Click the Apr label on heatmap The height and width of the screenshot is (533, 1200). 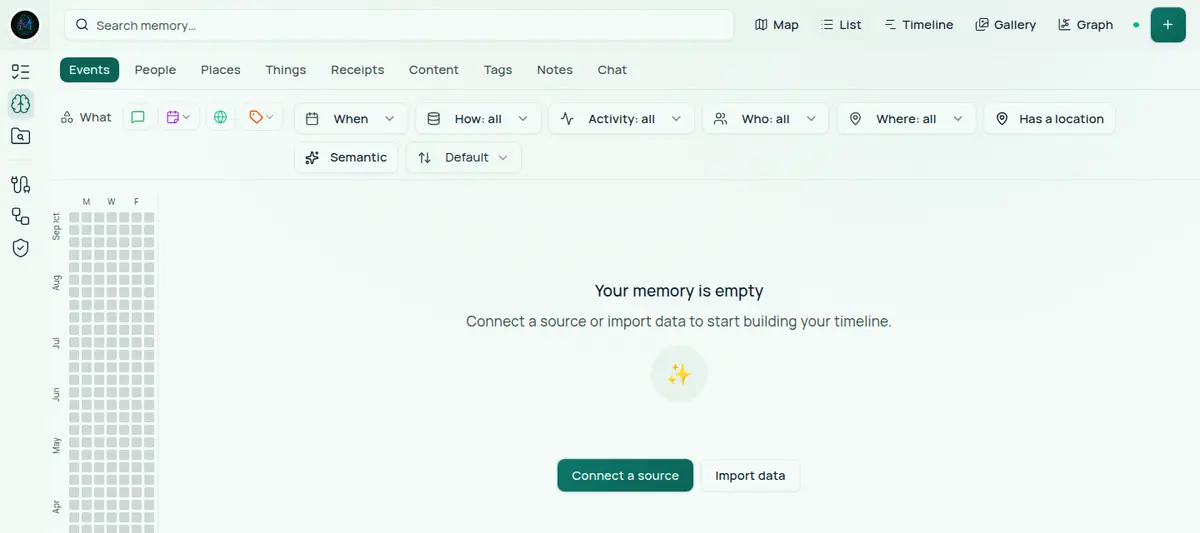coord(57,507)
